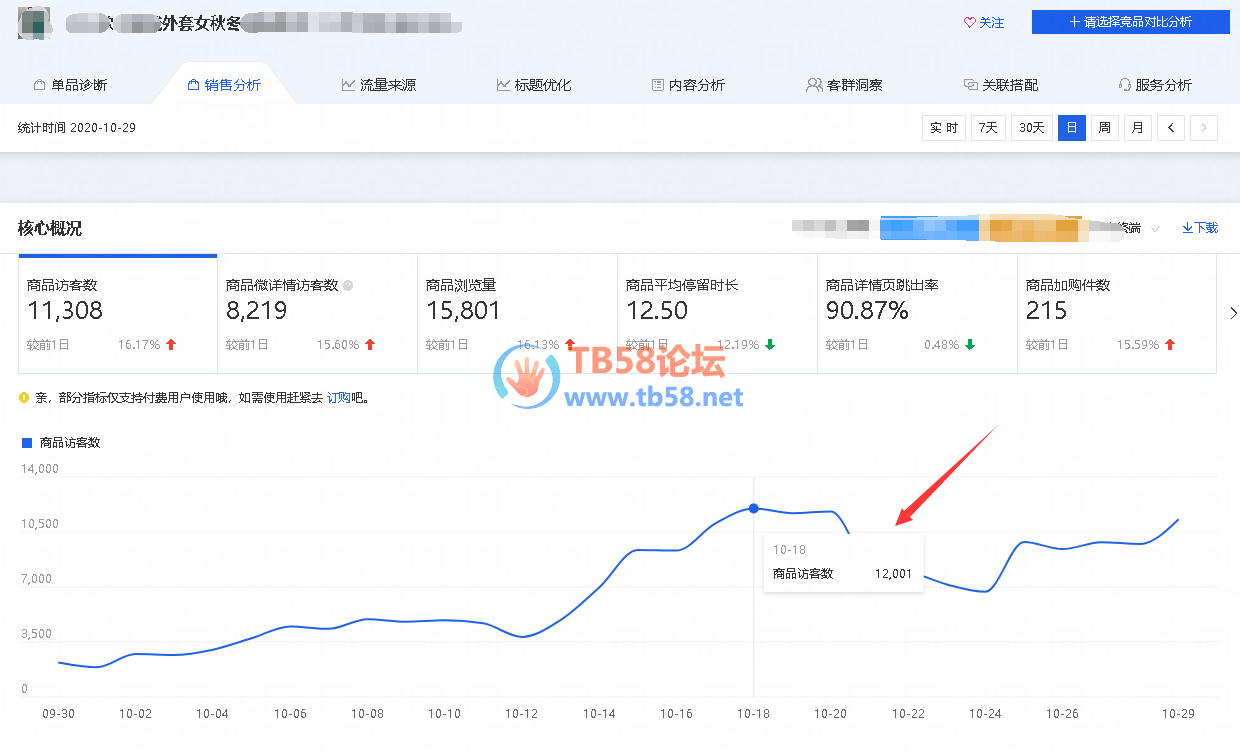Choose the 30天 range button

coord(1032,128)
